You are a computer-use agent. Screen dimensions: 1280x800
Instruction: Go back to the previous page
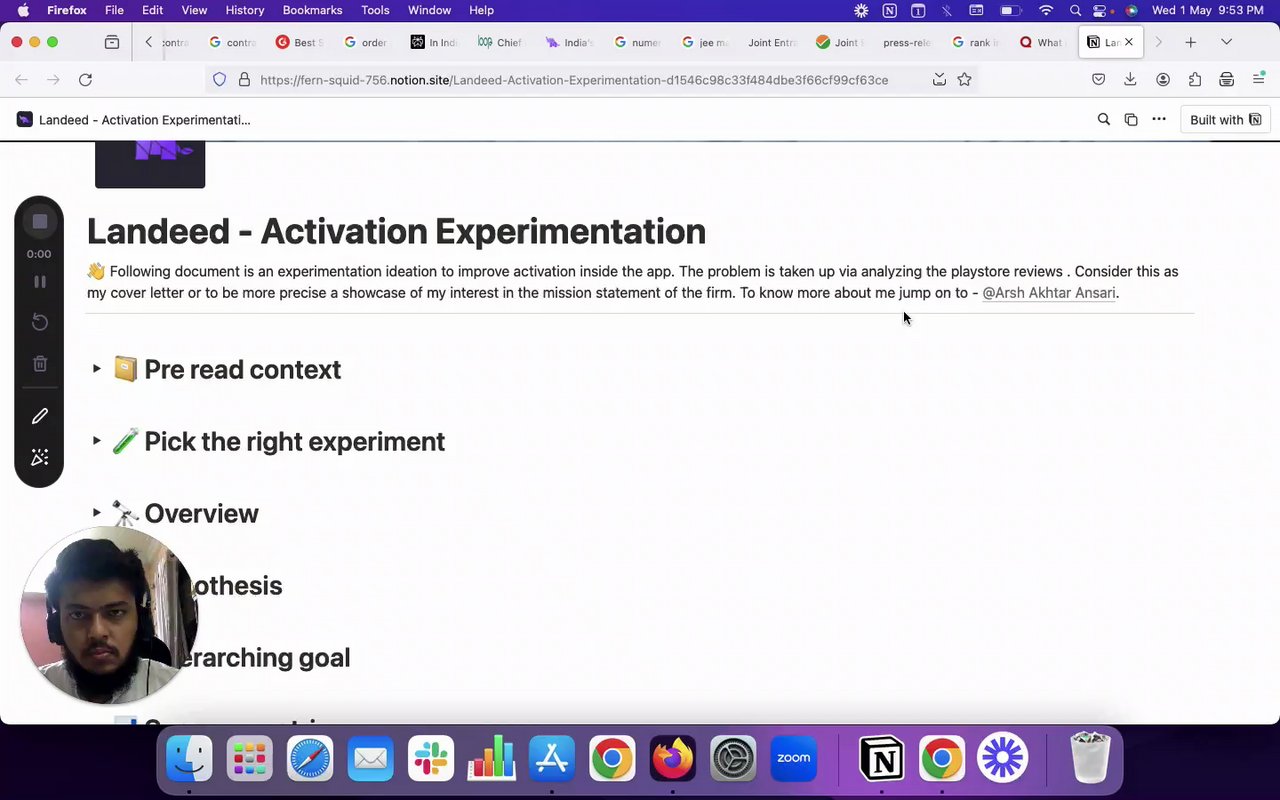click(21, 79)
